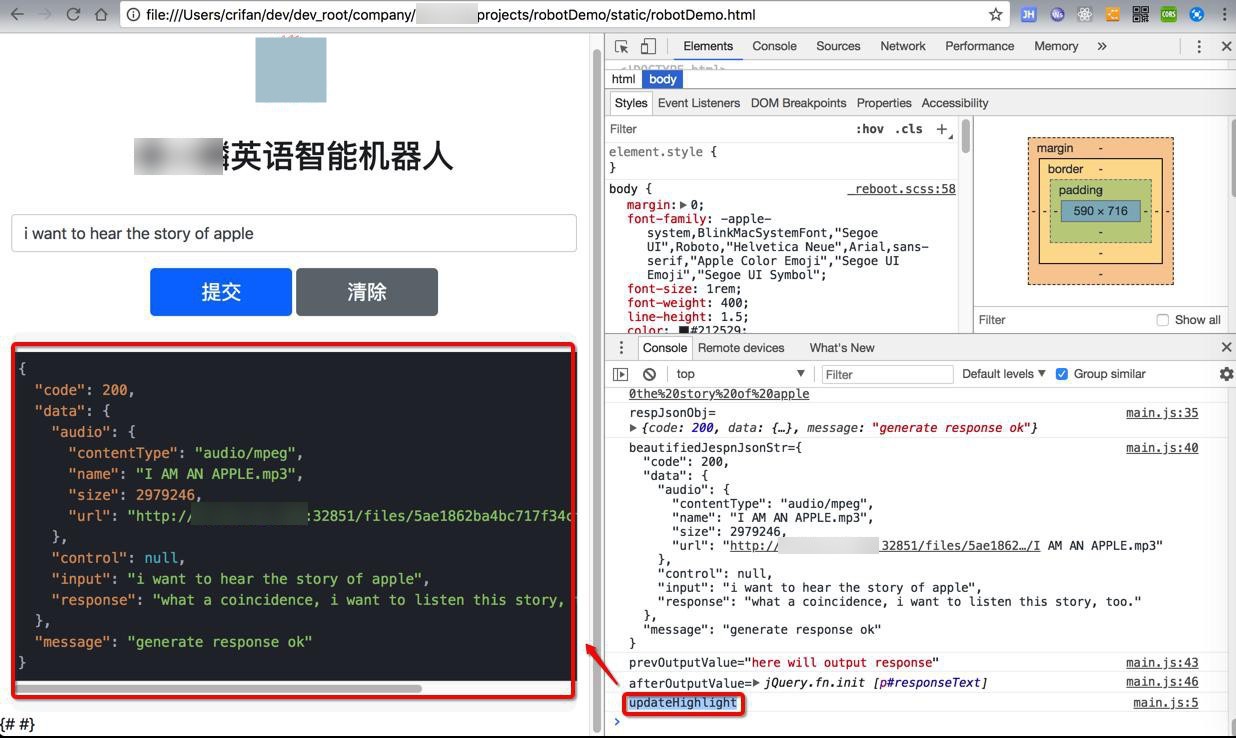This screenshot has height=738, width=1236.
Task: Open the _reboot.scss:58 source link
Action: pos(901,189)
